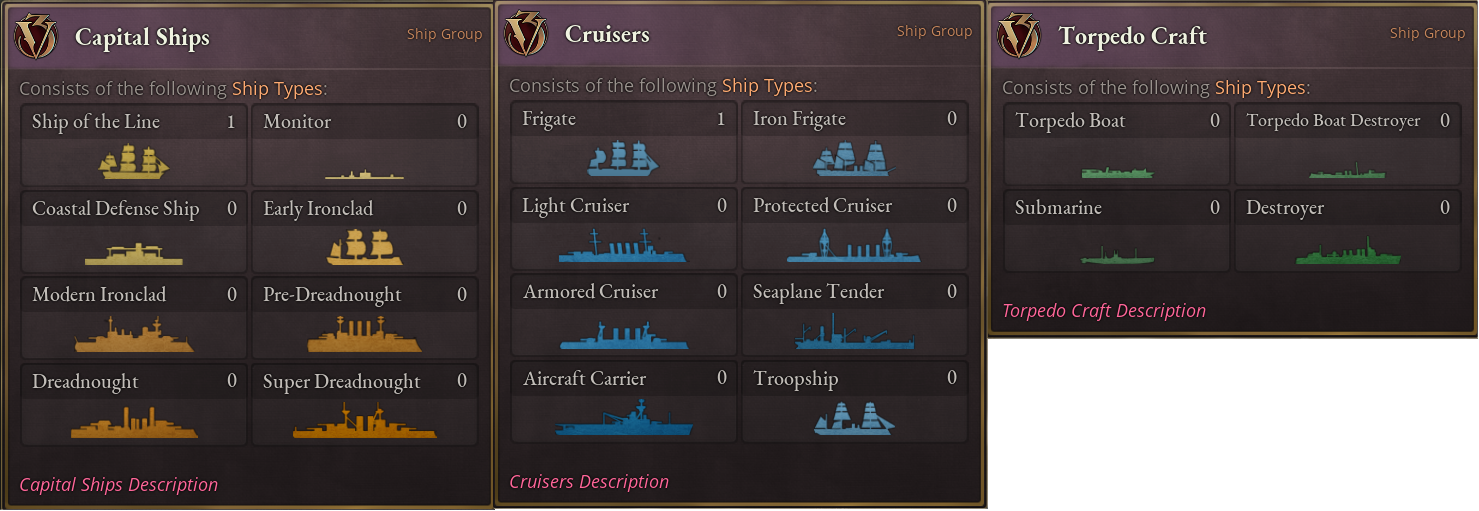Click the Aircraft Carrier silhouette icon
Image resolution: width=1479 pixels, height=511 pixels.
(624, 420)
